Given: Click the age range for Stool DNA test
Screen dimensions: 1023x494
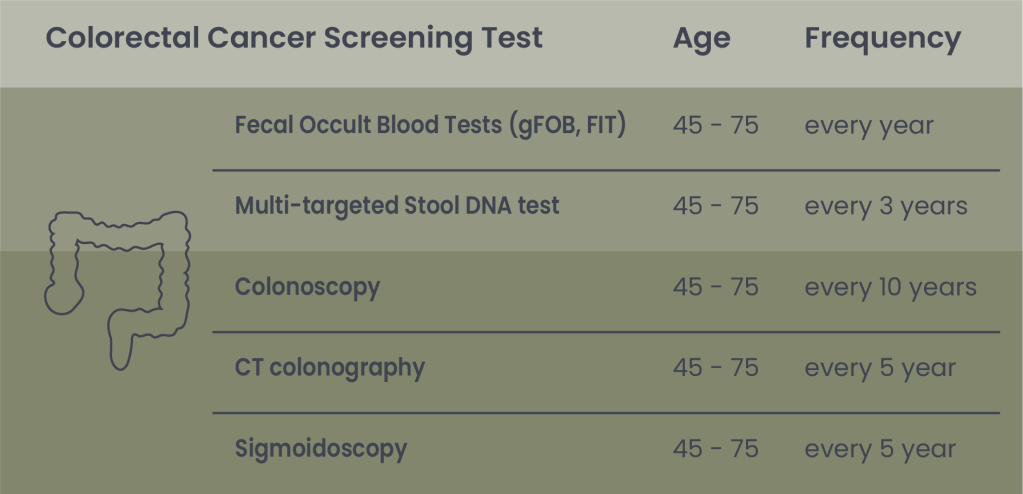Looking at the screenshot, I should (715, 206).
